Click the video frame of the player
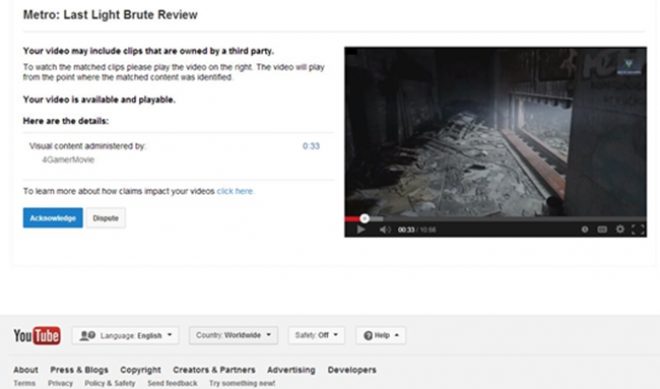 495,131
